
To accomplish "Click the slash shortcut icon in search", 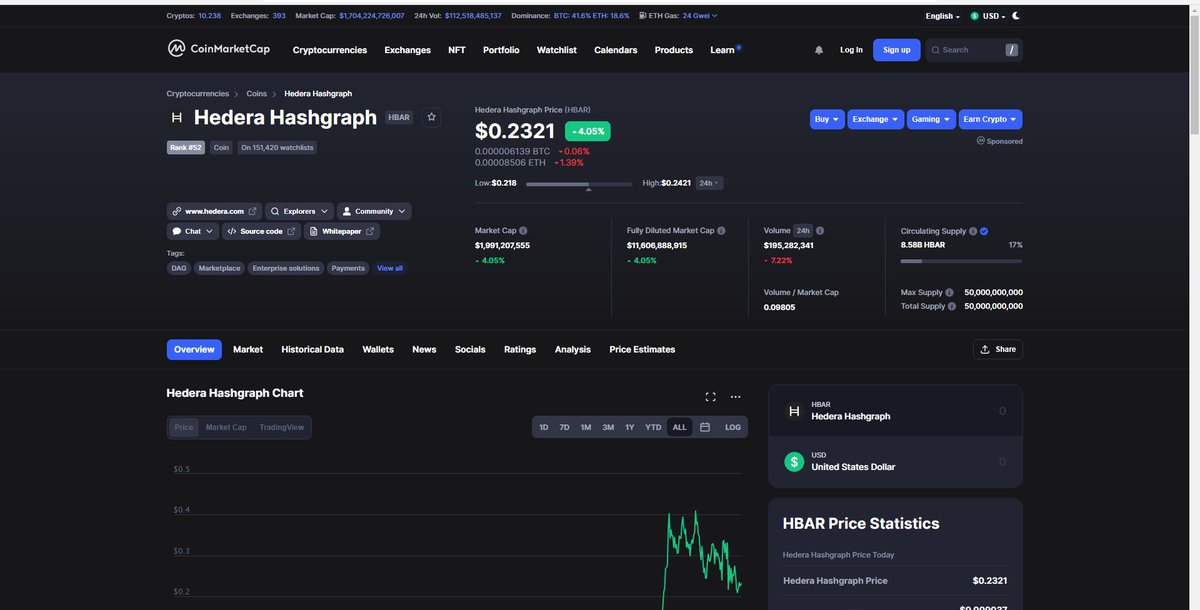I will 1011,50.
